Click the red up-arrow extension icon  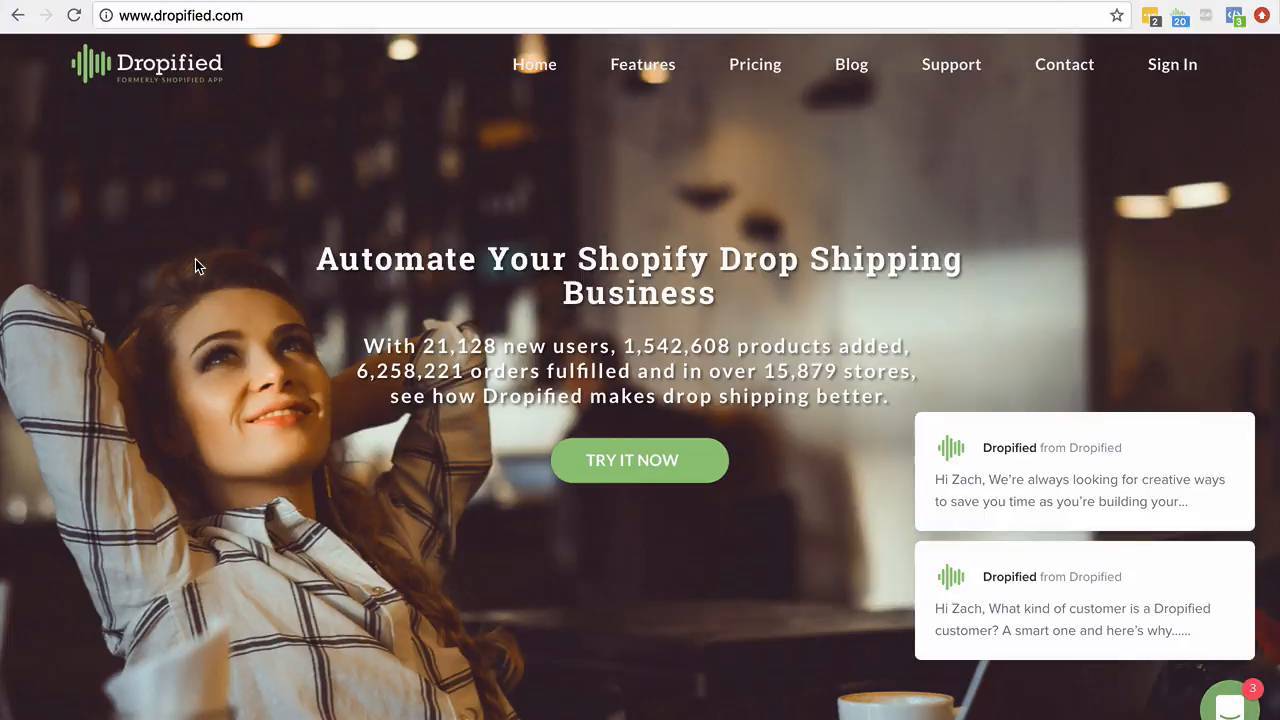point(1262,15)
